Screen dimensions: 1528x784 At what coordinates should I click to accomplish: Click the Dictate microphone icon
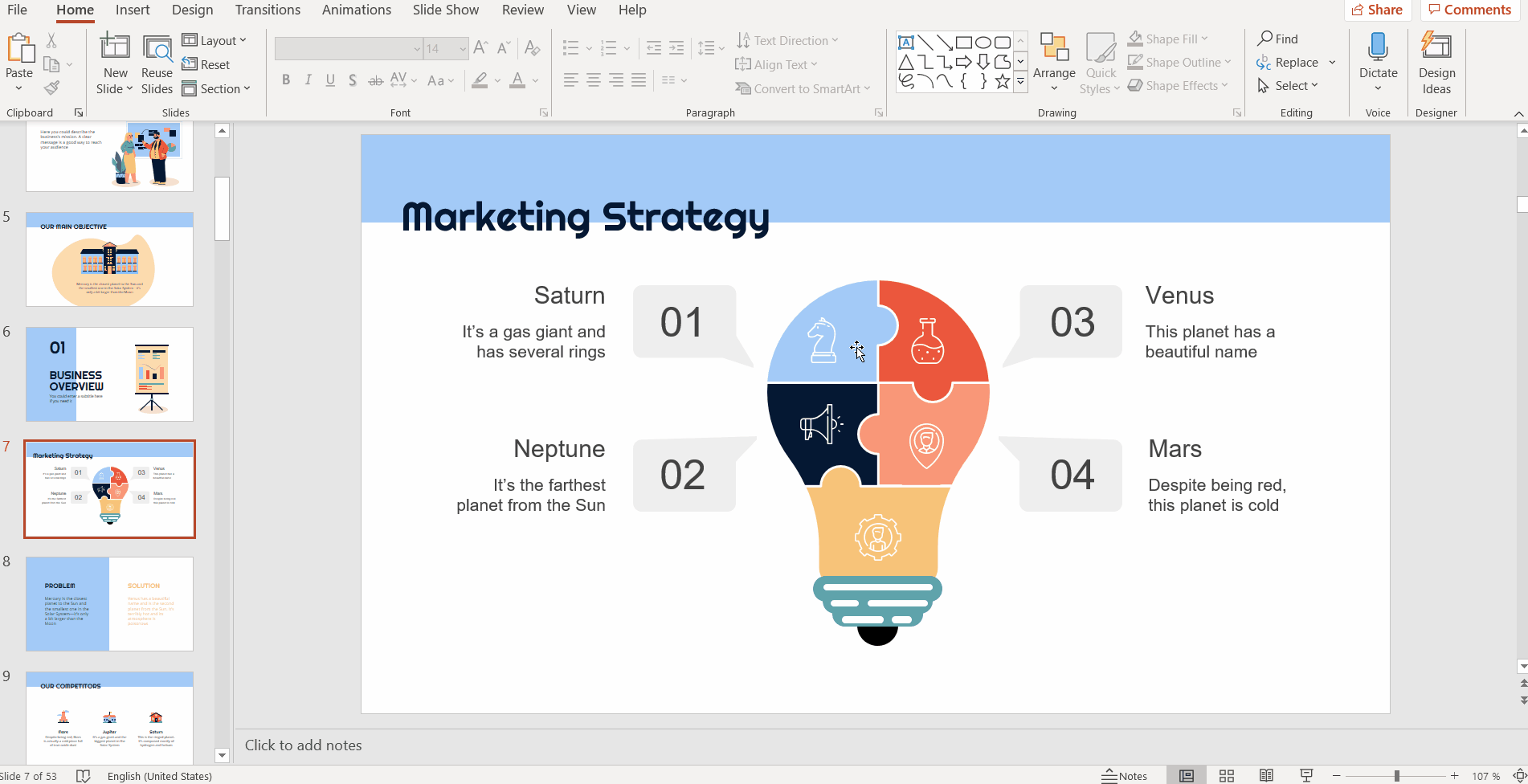pos(1378,48)
